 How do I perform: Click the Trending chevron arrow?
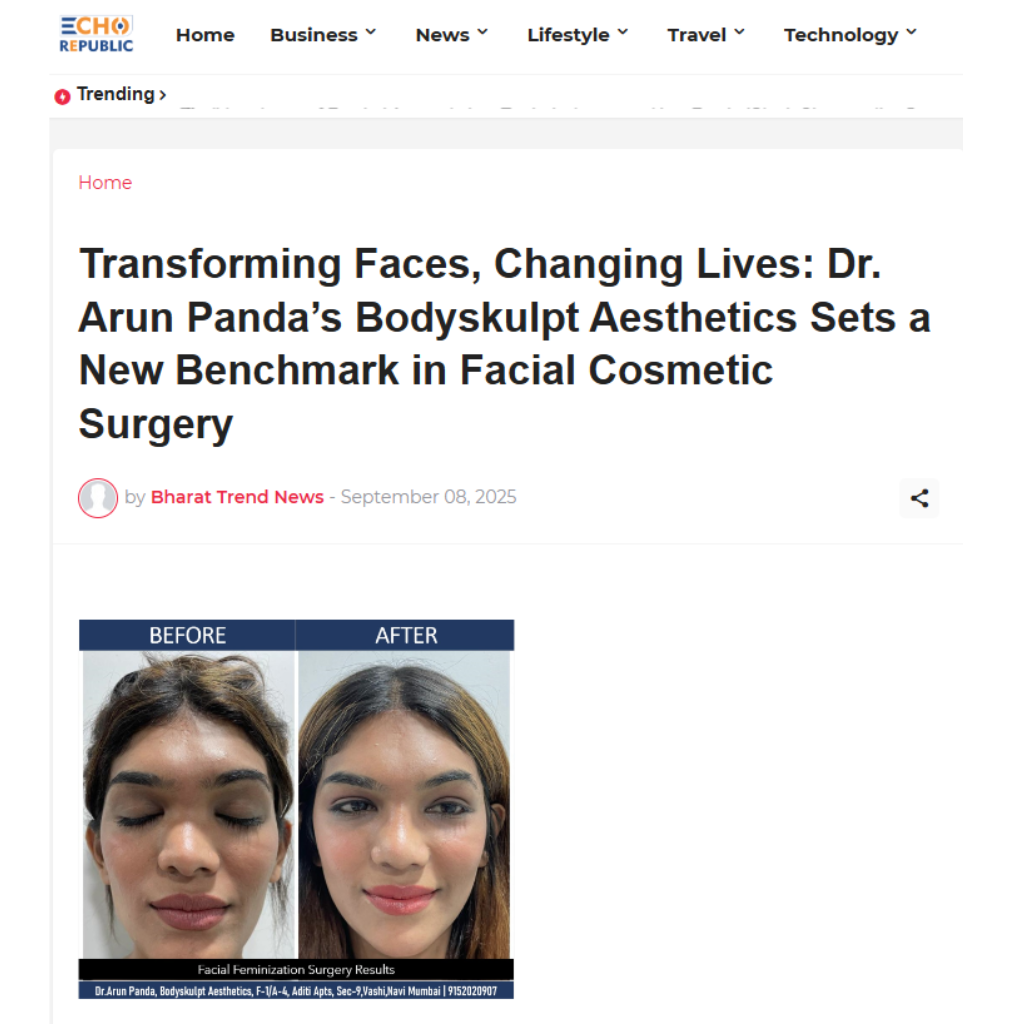pyautogui.click(x=163, y=95)
